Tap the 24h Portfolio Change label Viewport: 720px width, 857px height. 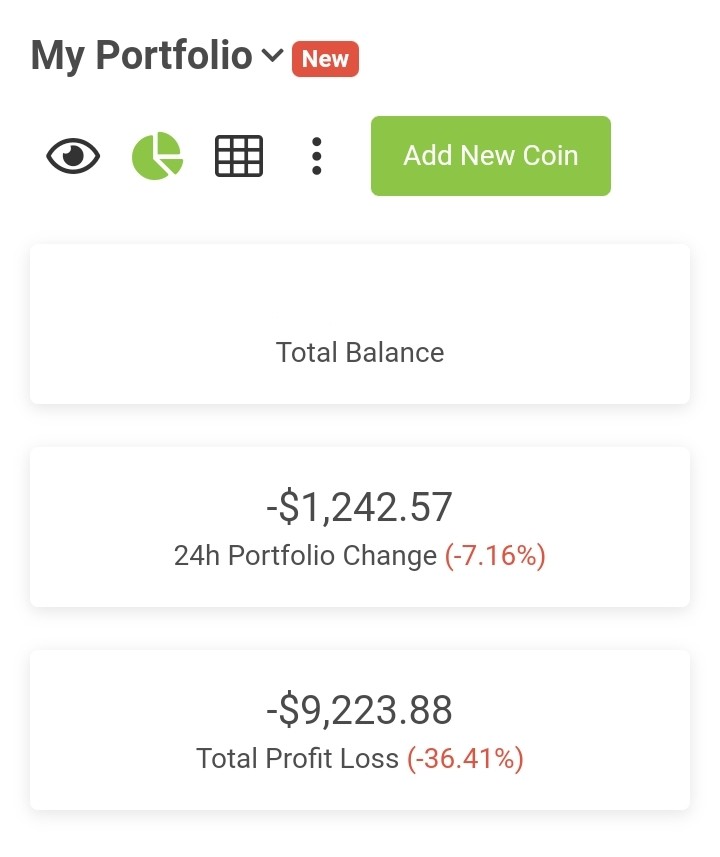click(x=306, y=556)
